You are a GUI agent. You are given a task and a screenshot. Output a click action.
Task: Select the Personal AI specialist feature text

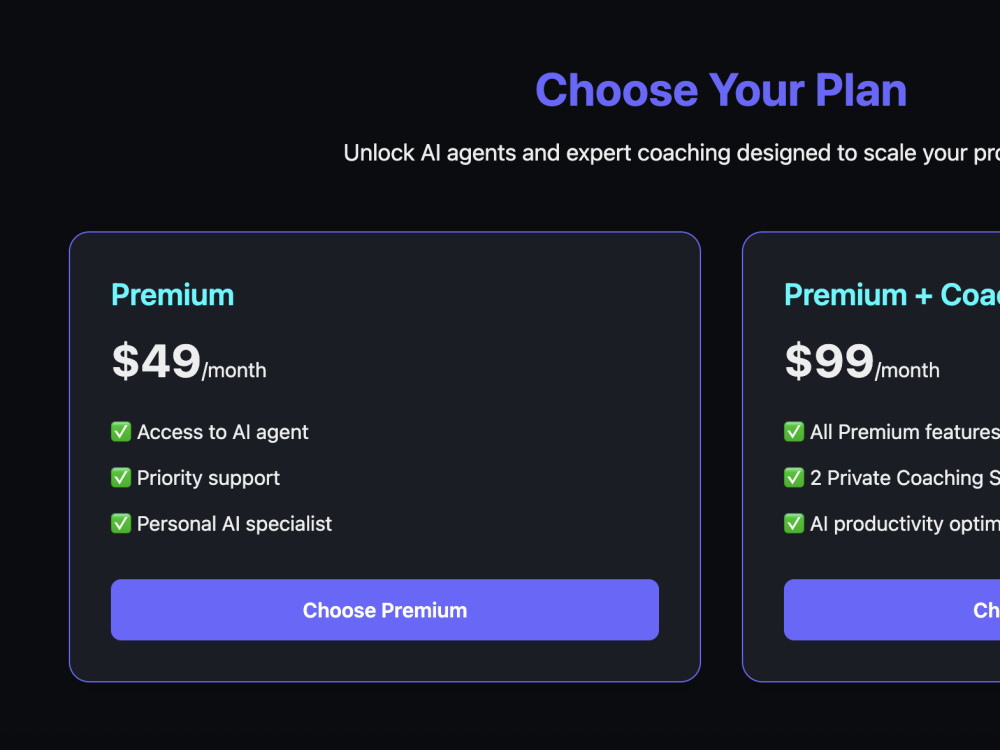click(234, 524)
